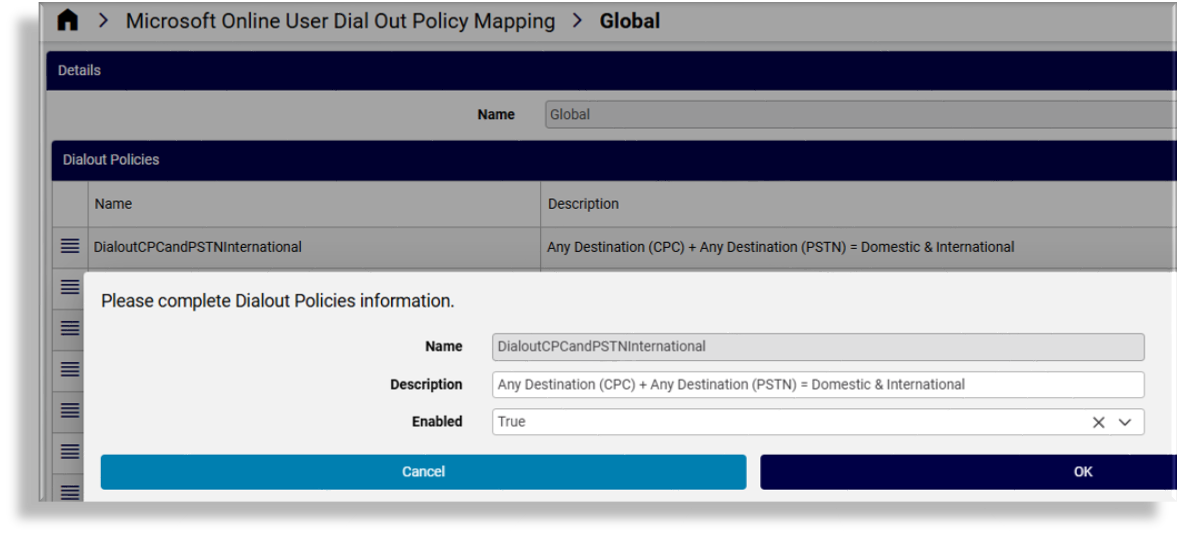Expand the Enabled dropdown arrow

(1125, 422)
